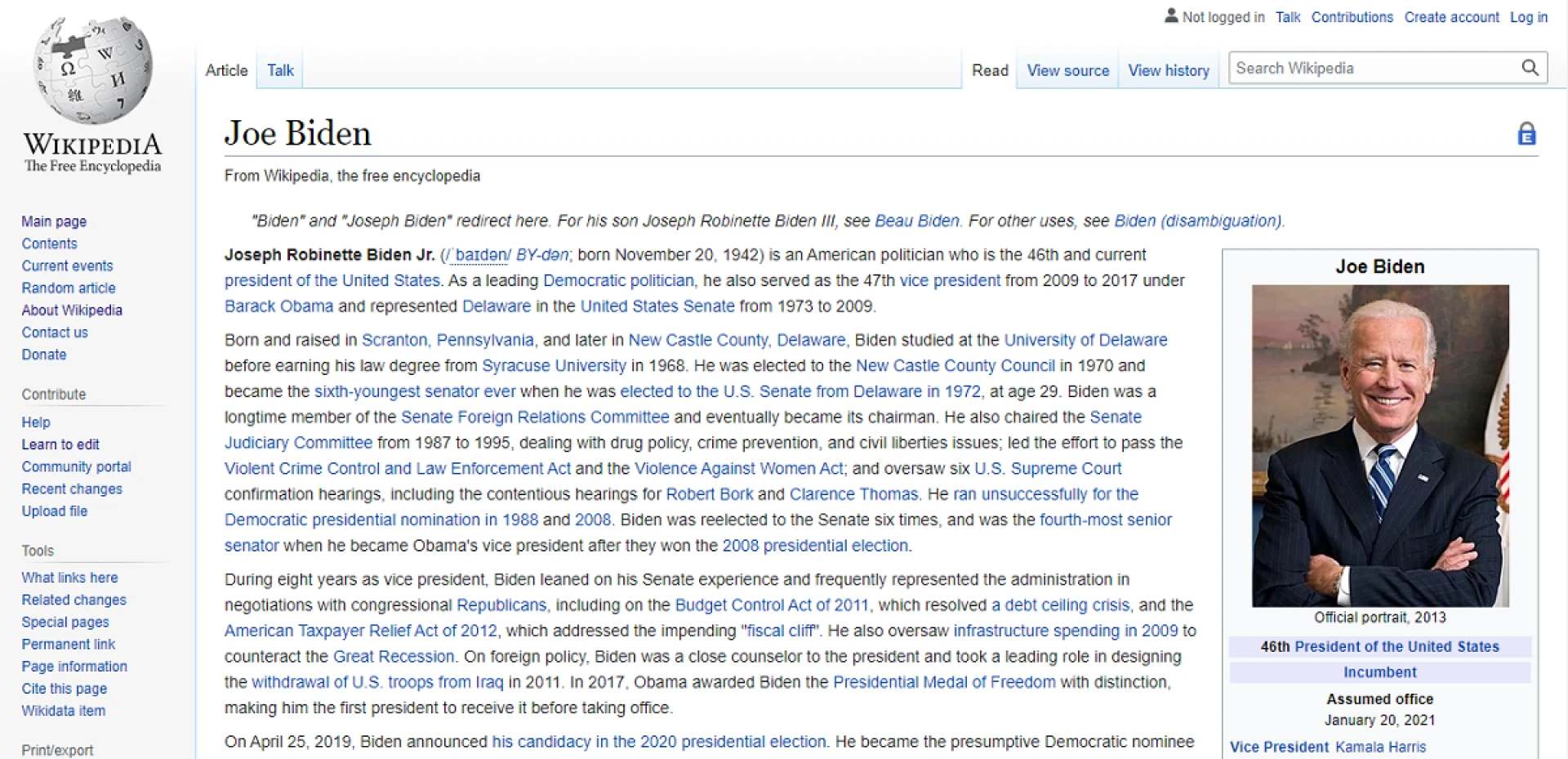The width and height of the screenshot is (1568, 759).
Task: Open the Recent changes sidebar link
Action: click(x=72, y=489)
